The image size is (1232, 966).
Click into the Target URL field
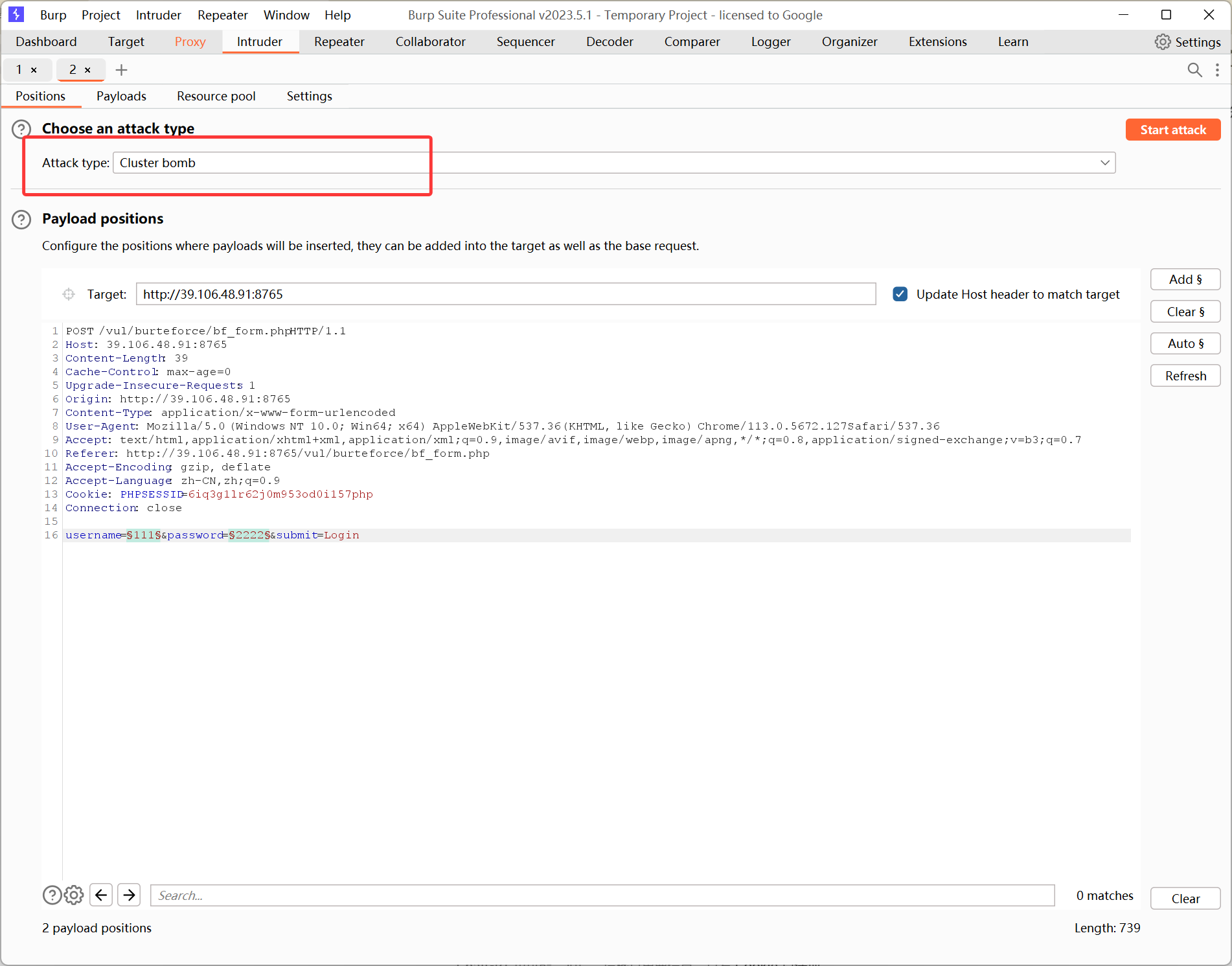click(506, 294)
